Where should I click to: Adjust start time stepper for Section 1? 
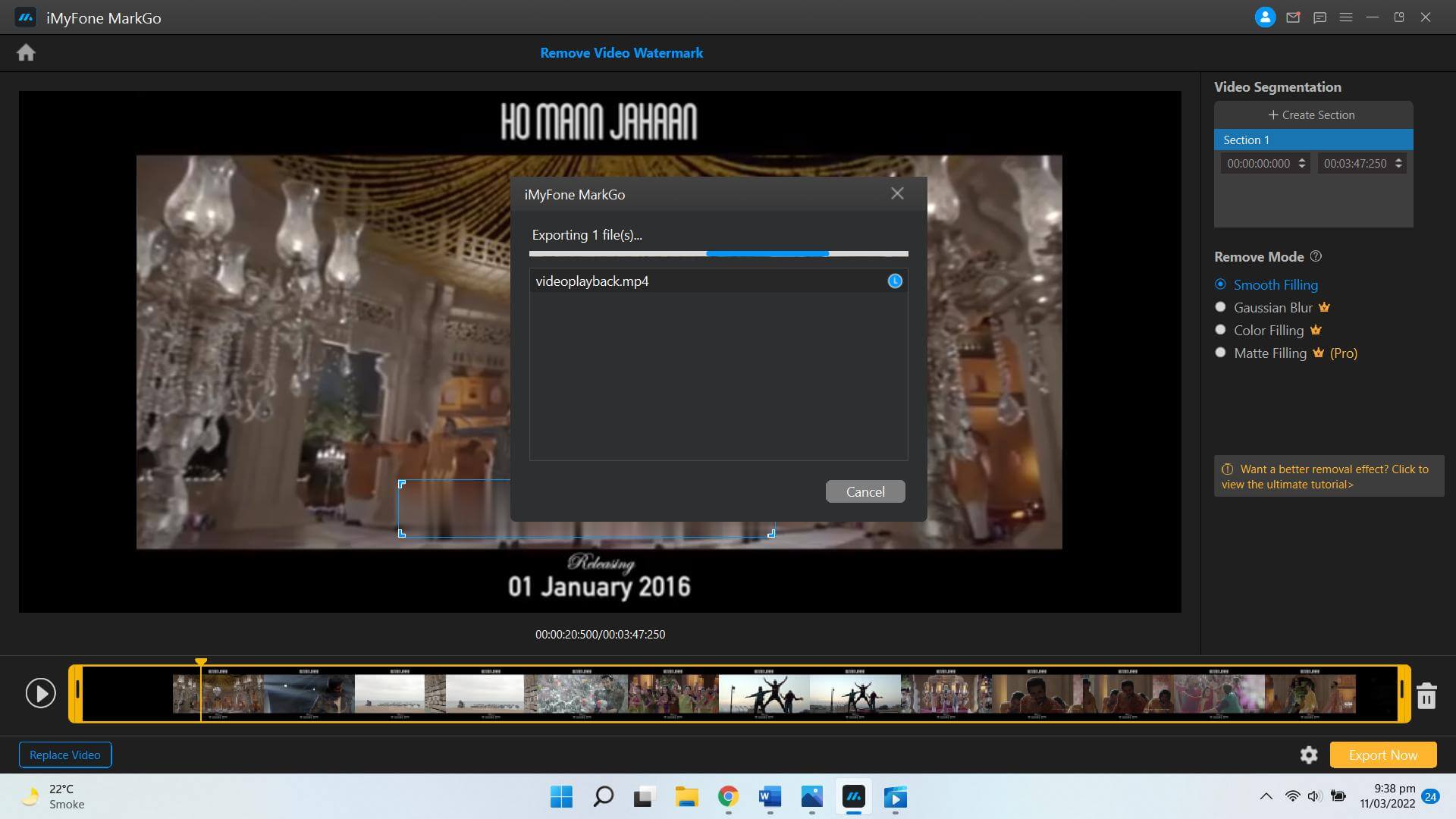point(1300,163)
